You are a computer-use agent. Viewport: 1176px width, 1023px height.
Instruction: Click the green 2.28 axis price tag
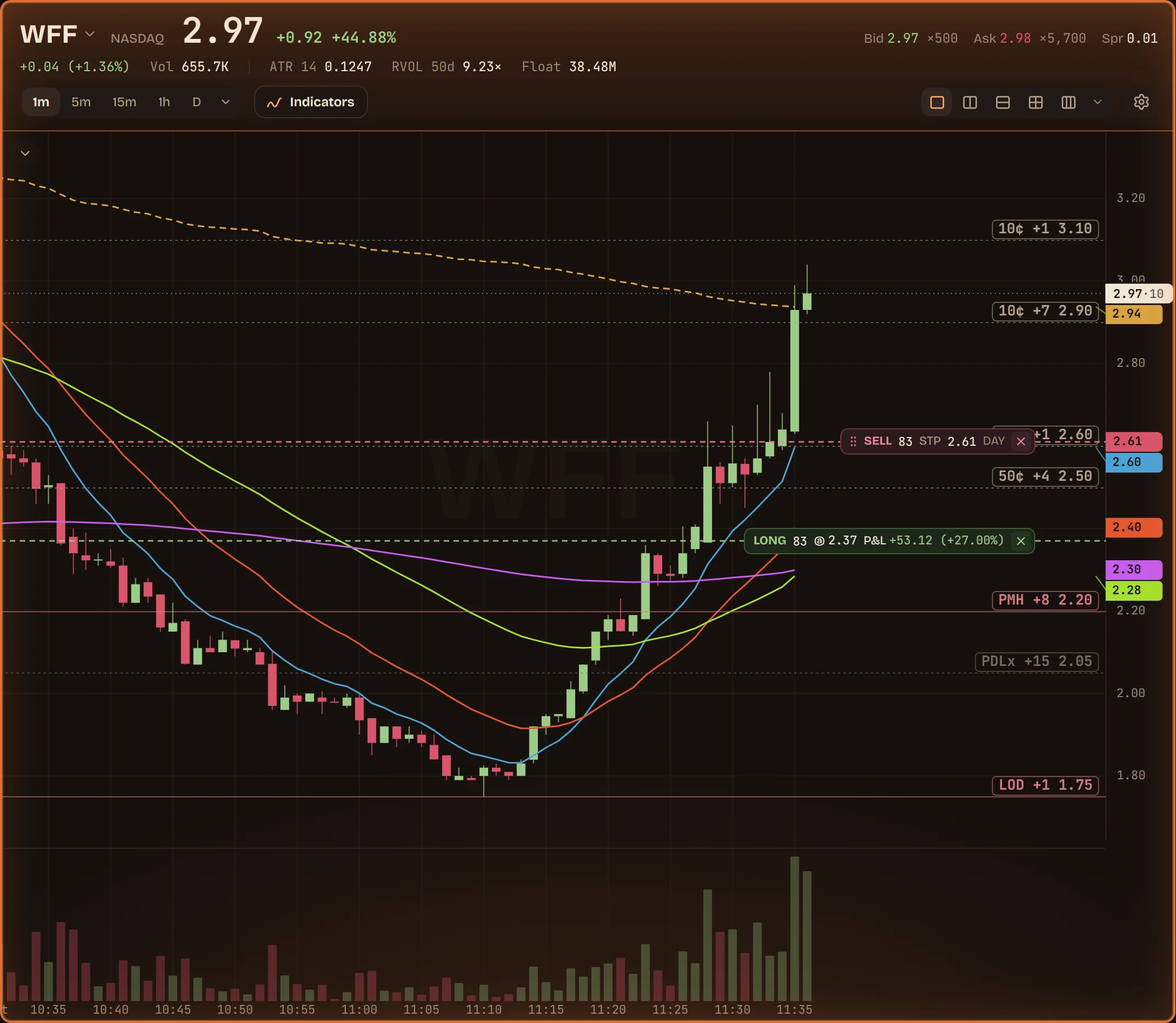coord(1133,590)
